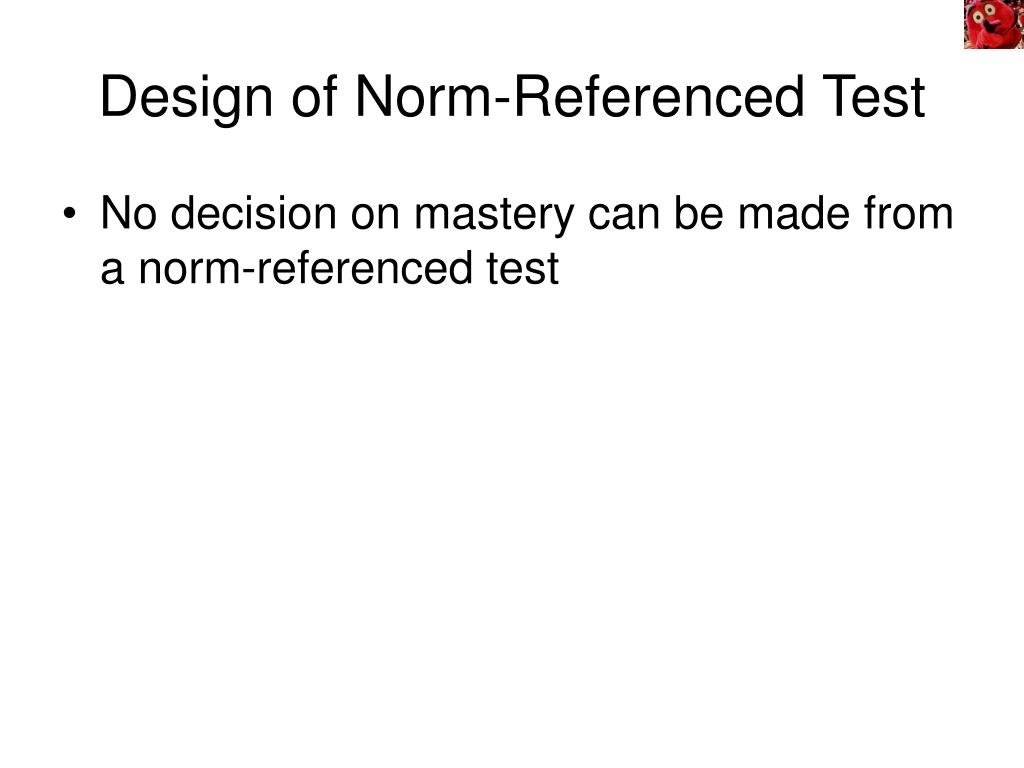Click the word "on" before mastery
The width and height of the screenshot is (1024, 768).
coord(375,219)
